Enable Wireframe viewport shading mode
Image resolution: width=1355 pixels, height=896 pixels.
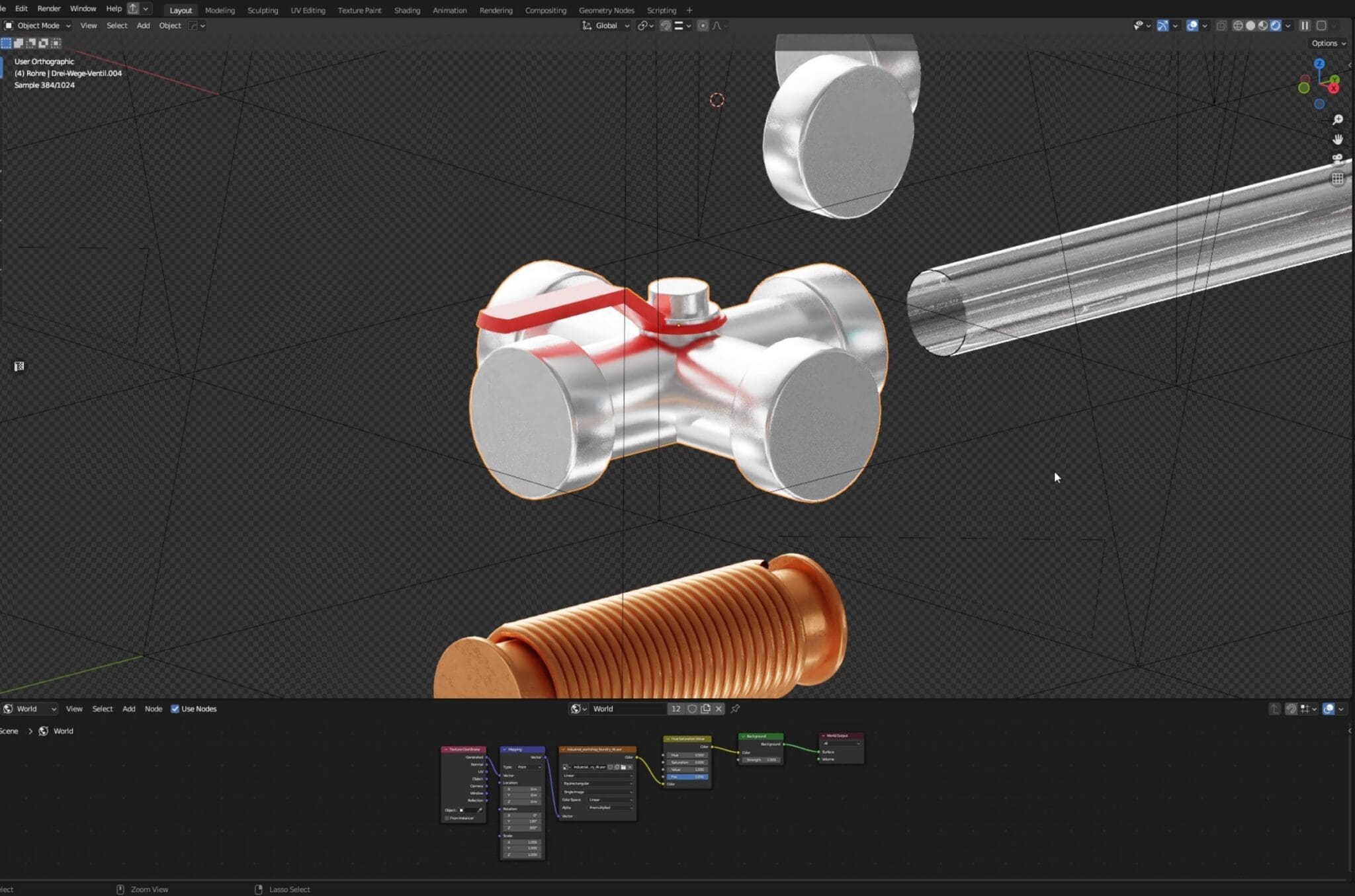[x=1238, y=26]
